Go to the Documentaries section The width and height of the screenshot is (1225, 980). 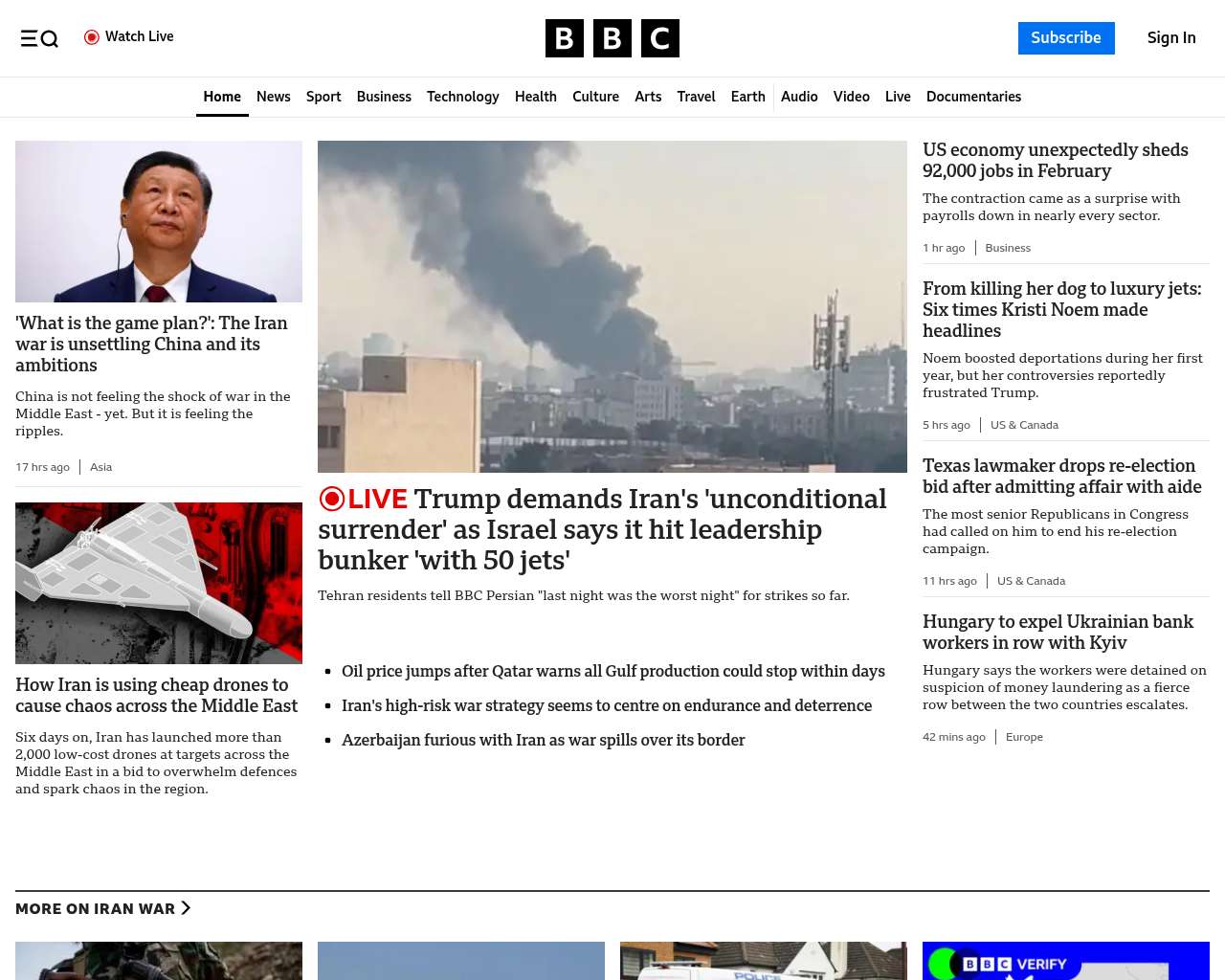point(973,97)
